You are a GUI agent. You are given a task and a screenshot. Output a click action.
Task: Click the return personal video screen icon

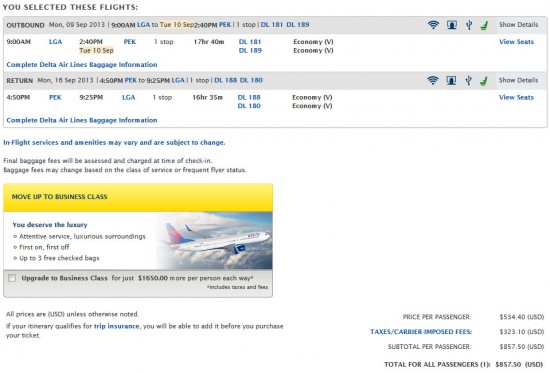click(451, 80)
